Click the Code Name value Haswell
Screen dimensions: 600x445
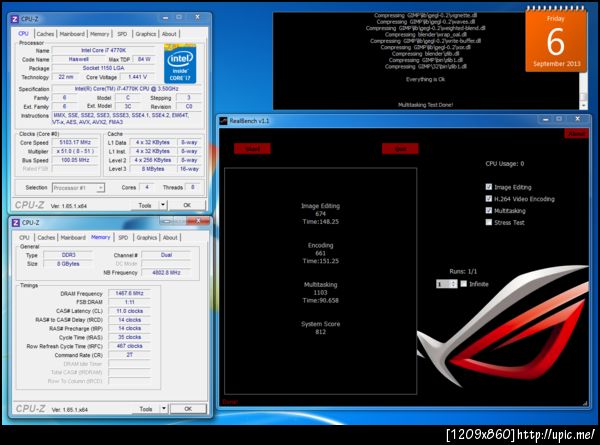pyautogui.click(x=78, y=59)
